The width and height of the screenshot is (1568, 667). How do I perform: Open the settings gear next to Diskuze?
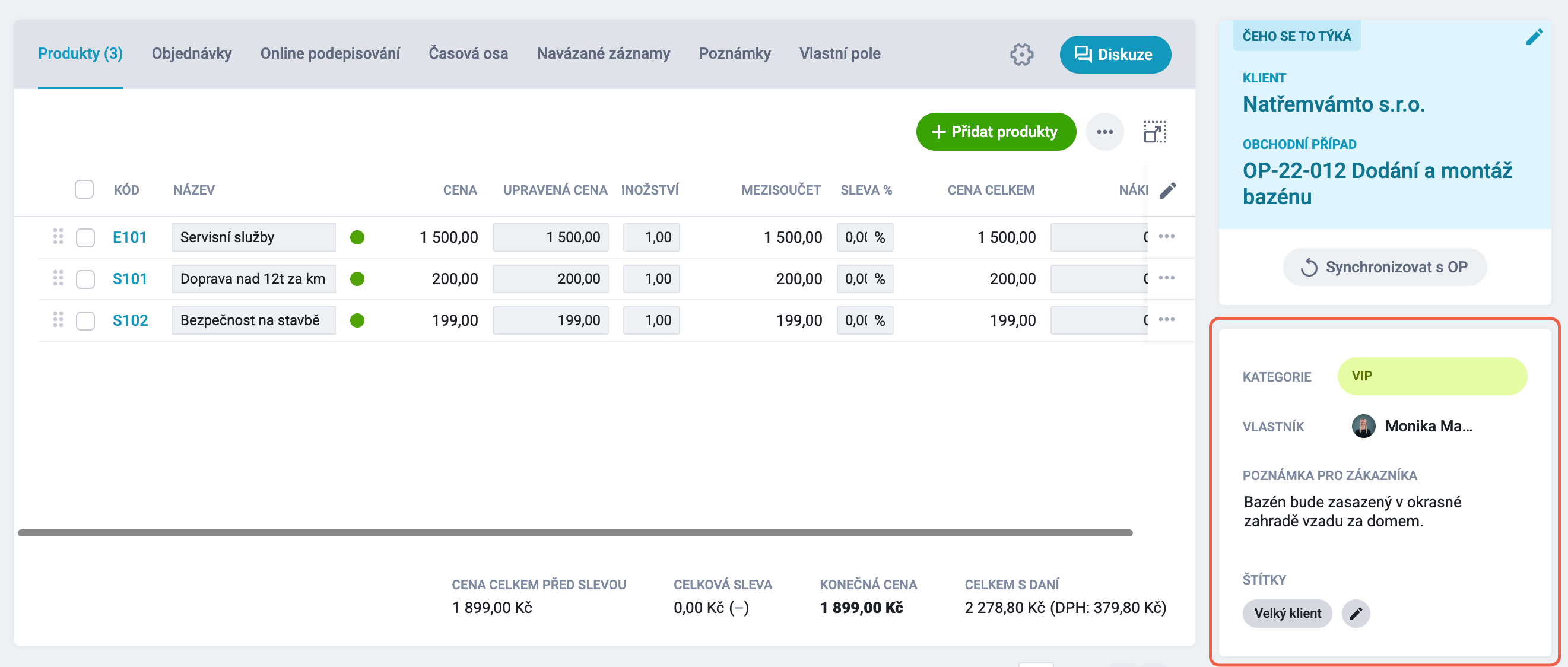tap(1021, 55)
